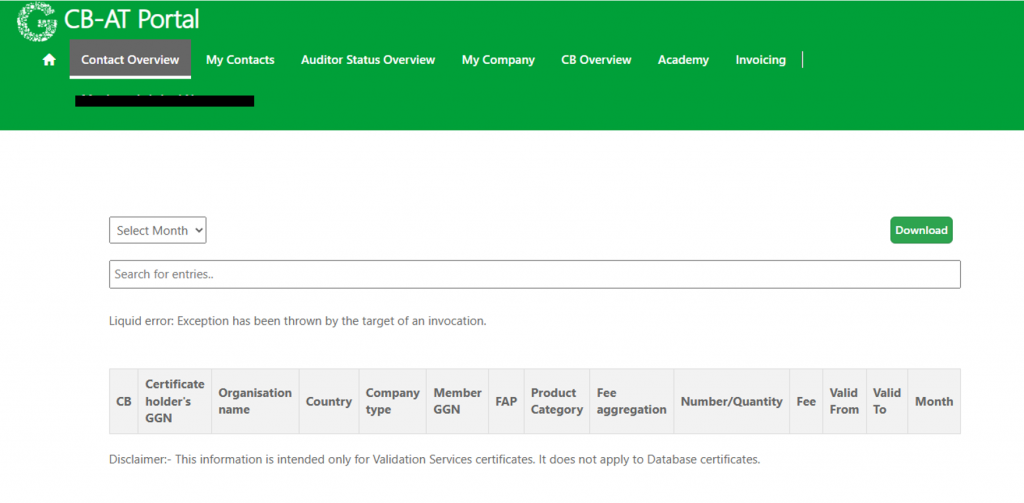1024x503 pixels.
Task: Click the Organisation name column header
Action: click(x=255, y=401)
